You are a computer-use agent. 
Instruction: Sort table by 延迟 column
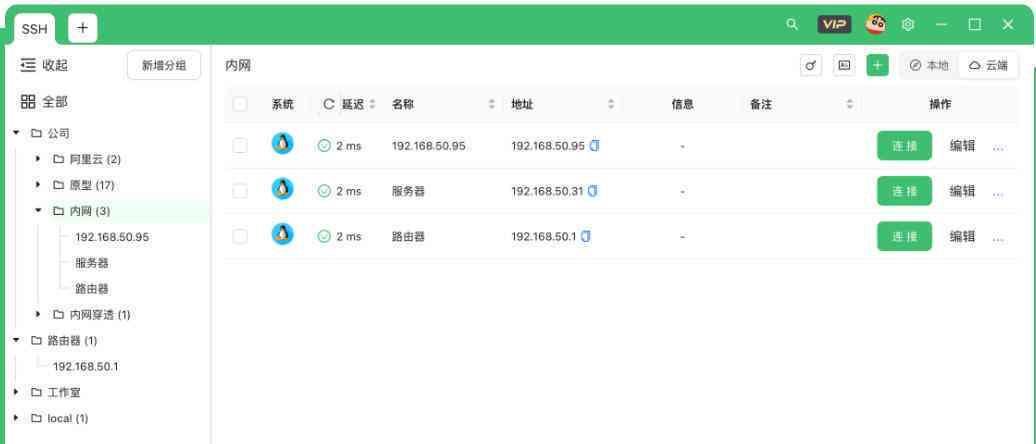[372, 104]
